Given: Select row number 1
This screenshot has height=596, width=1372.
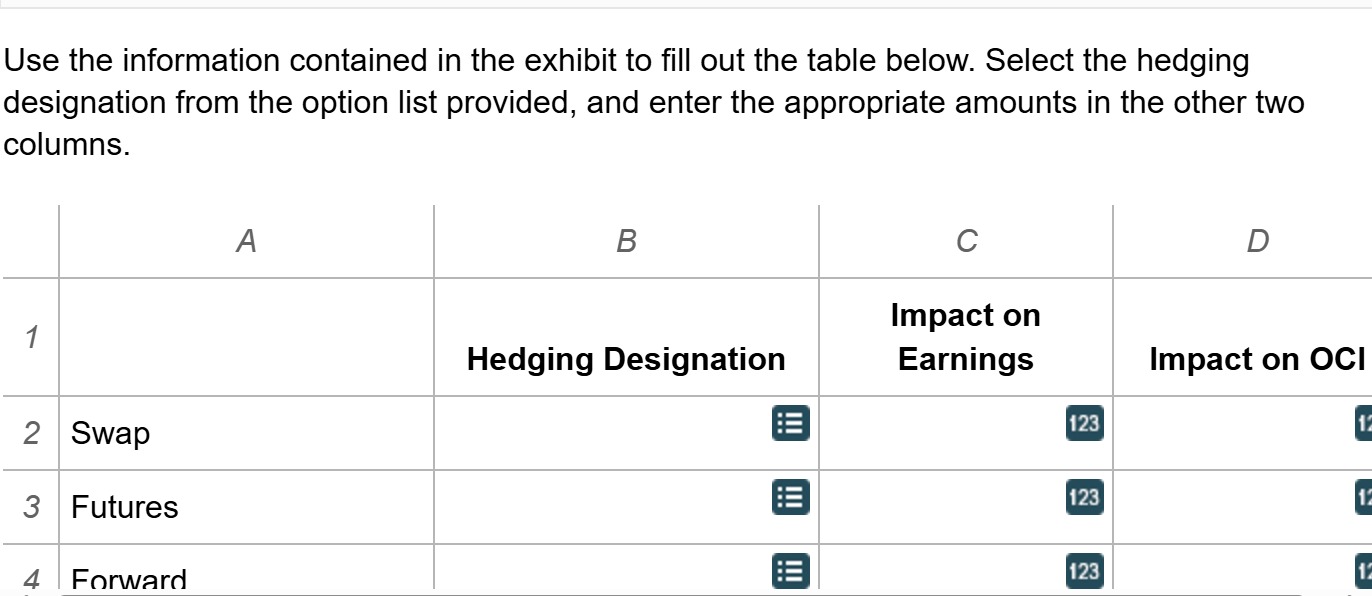Looking at the screenshot, I should pyautogui.click(x=30, y=337).
